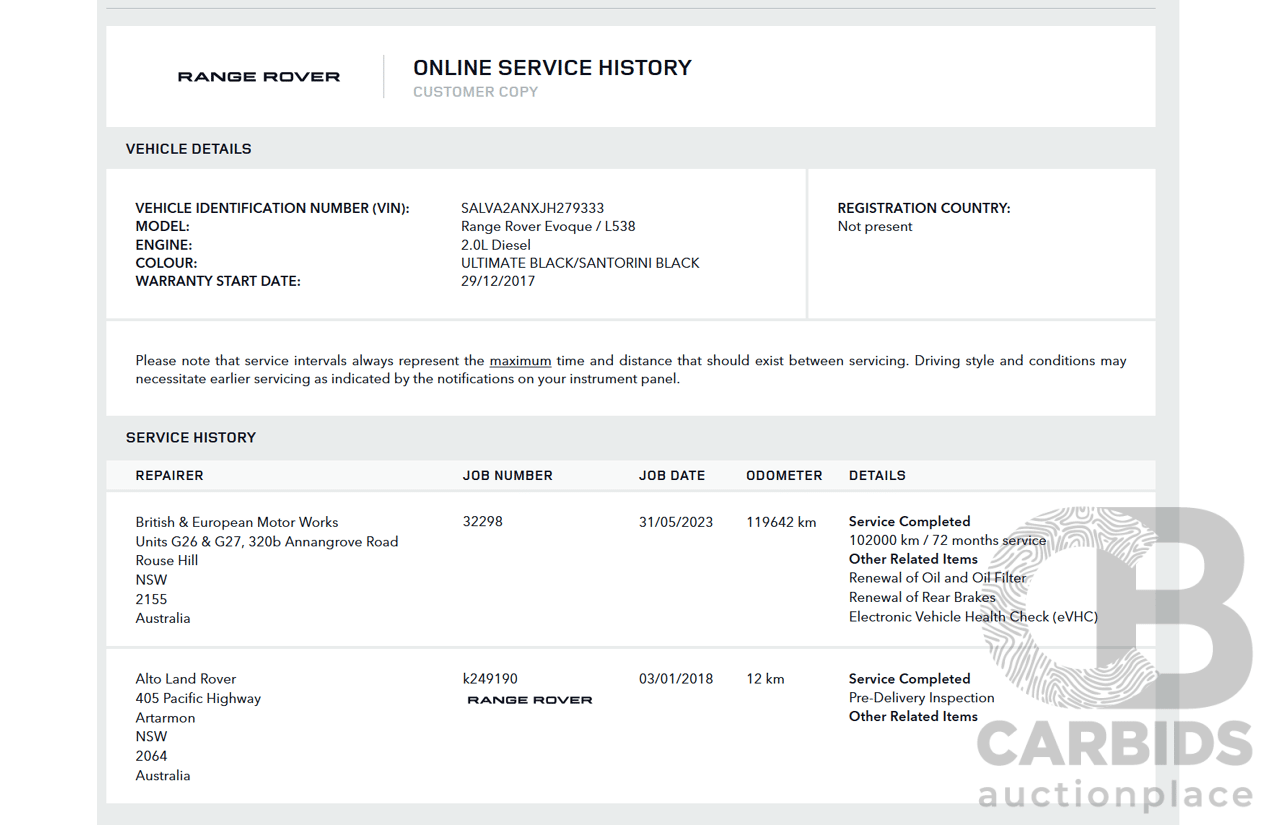
Task: Select repairer Alto Land Rover
Action: (x=186, y=679)
